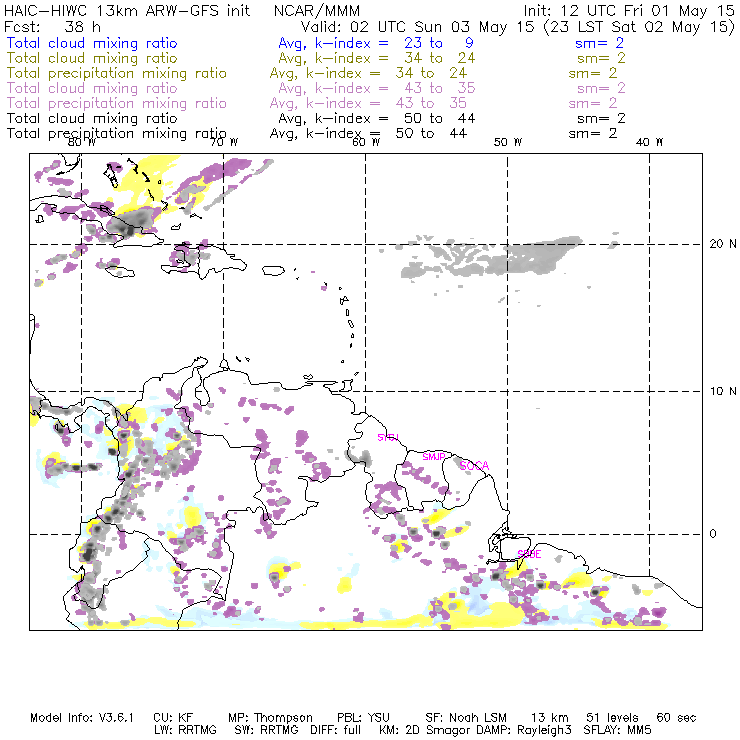Click the '50 W' longitude label
The width and height of the screenshot is (740, 740).
[x=508, y=142]
